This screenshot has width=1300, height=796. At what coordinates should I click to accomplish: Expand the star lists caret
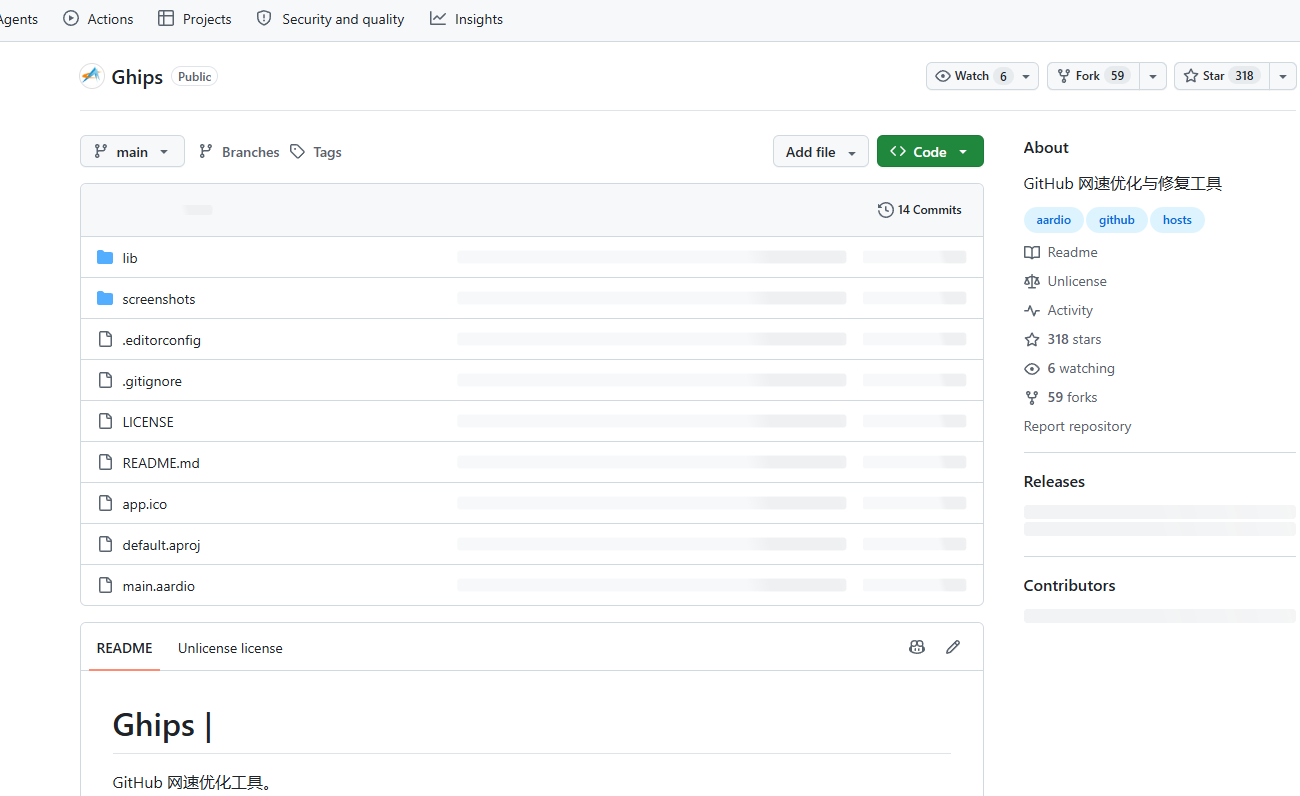tap(1283, 76)
